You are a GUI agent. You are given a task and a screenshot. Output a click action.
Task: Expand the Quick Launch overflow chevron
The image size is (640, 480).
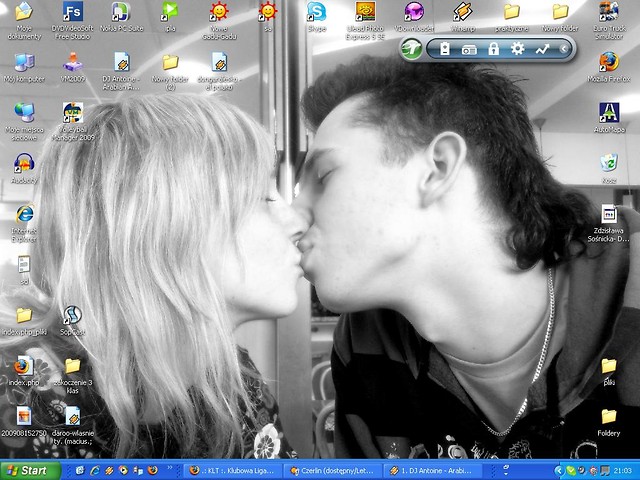[x=170, y=468]
